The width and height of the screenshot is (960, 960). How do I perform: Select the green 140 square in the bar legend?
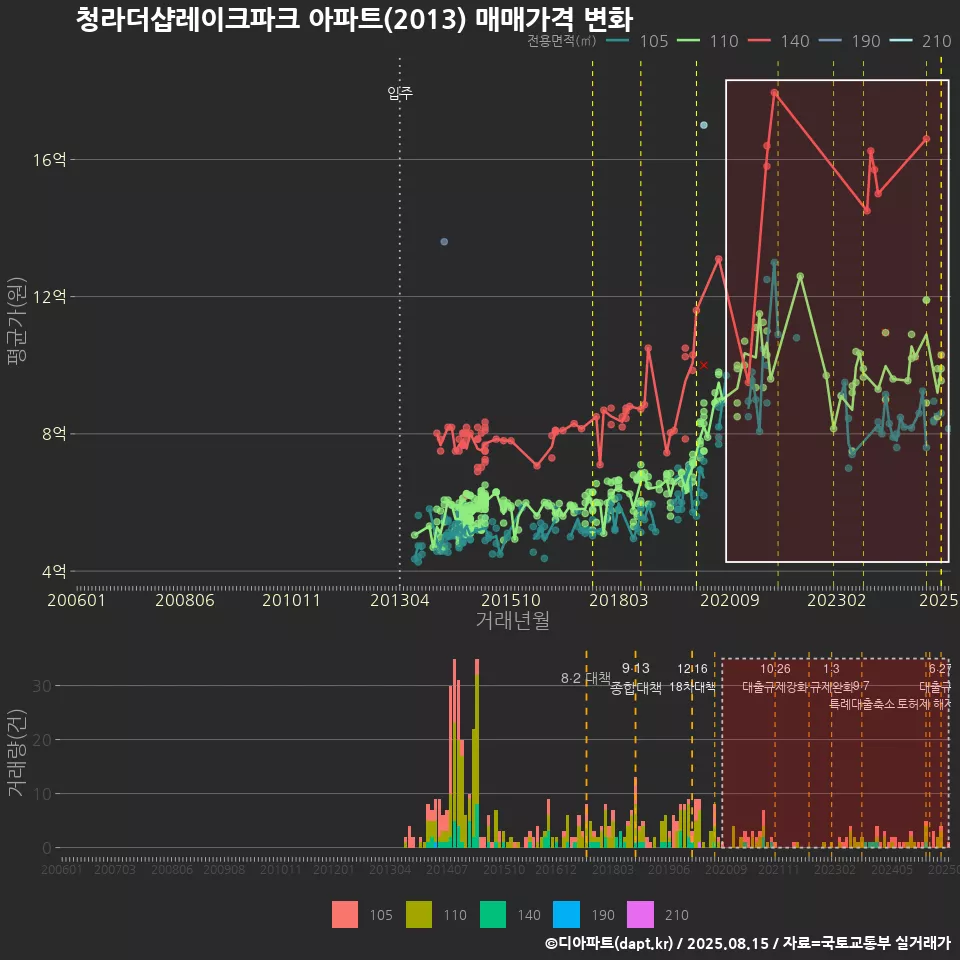(x=493, y=915)
